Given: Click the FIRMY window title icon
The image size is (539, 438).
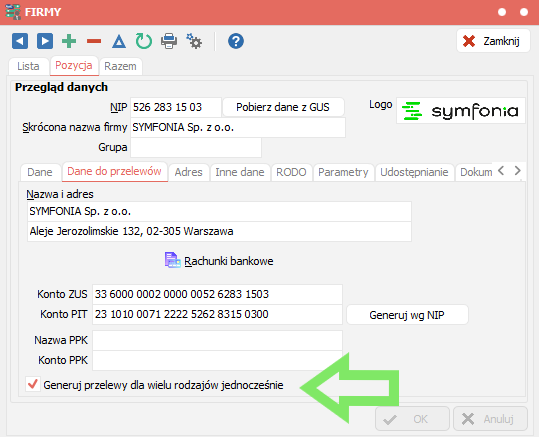Looking at the screenshot, I should click(x=13, y=12).
